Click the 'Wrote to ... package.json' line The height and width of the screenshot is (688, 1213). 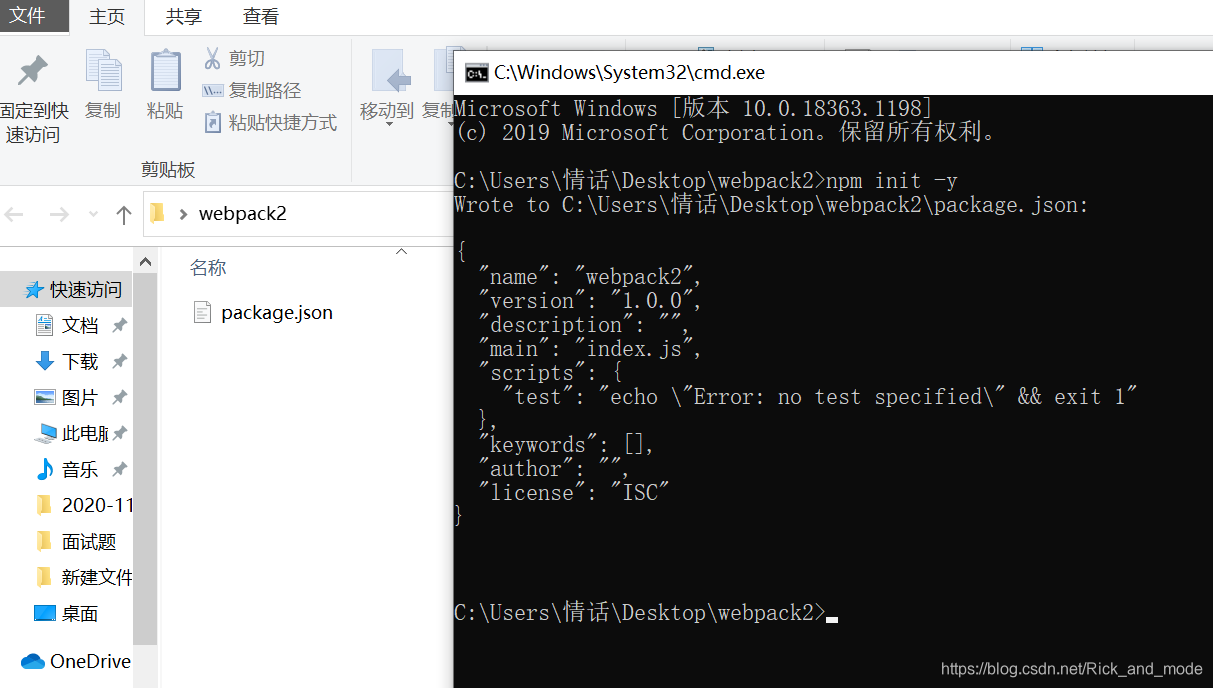[771, 205]
